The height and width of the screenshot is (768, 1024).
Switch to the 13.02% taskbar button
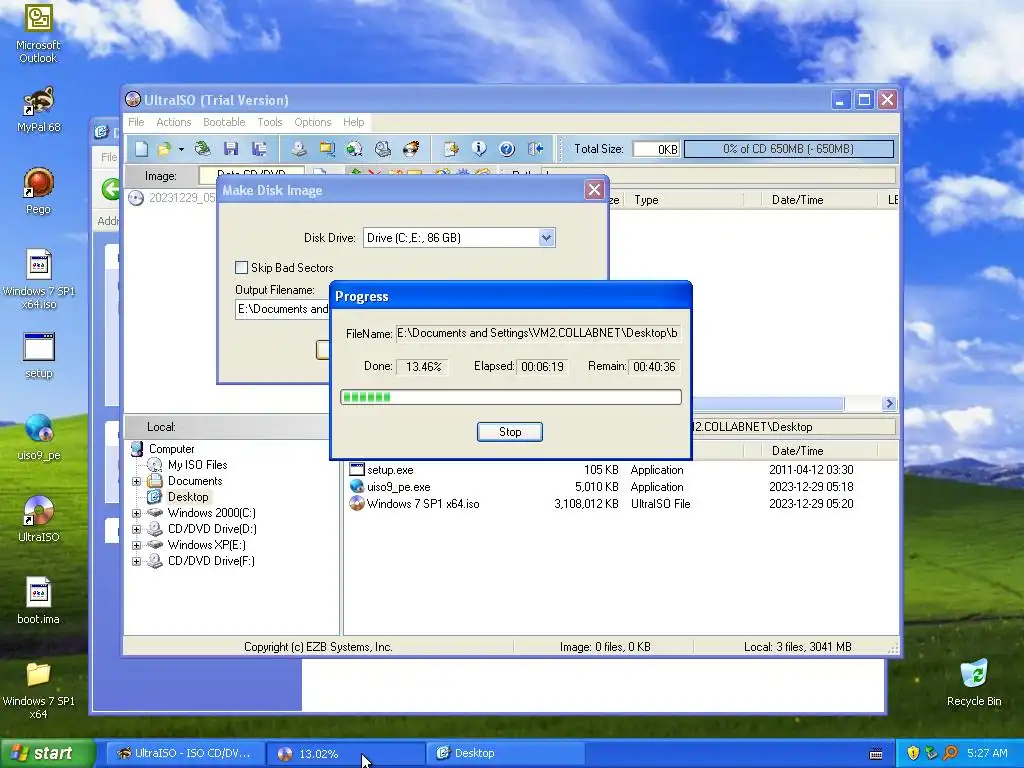pos(344,753)
